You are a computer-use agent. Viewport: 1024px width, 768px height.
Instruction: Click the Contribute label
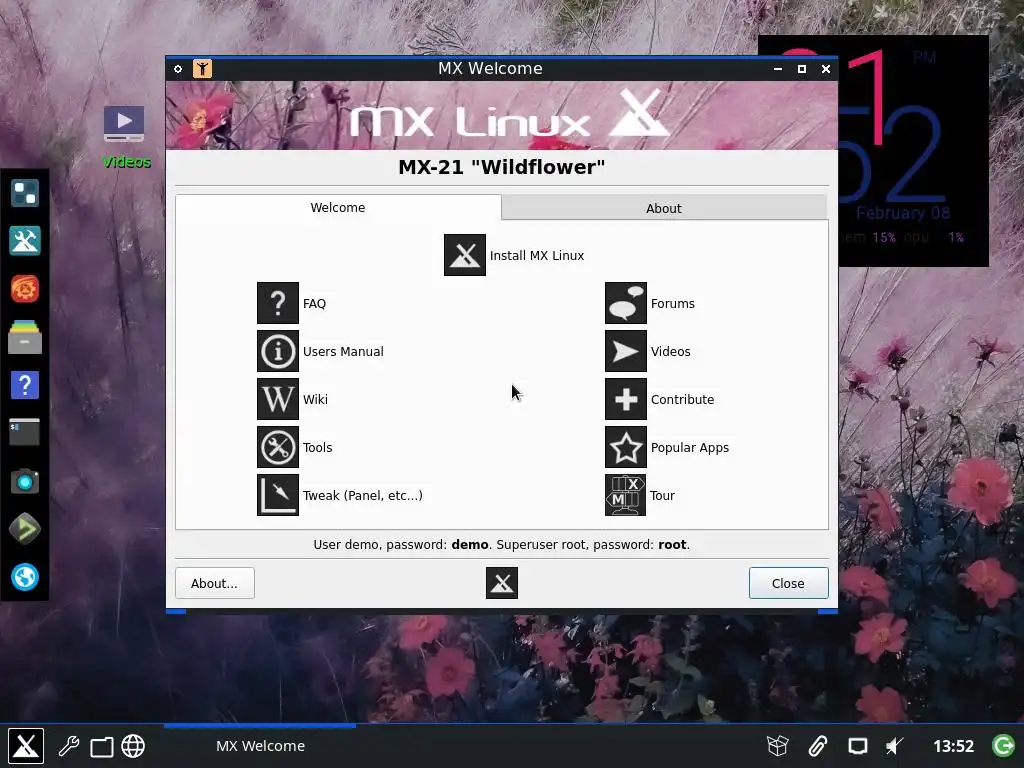coord(682,399)
